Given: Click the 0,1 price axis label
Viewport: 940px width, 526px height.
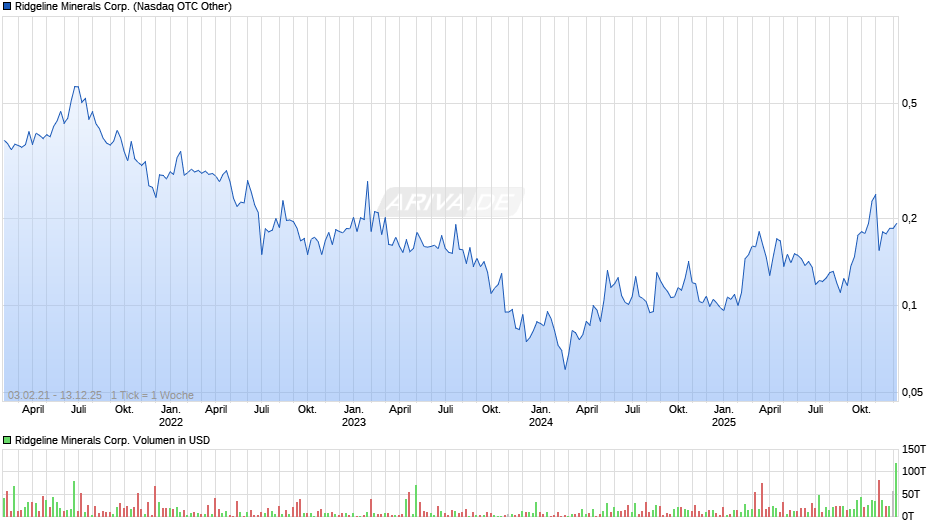Looking at the screenshot, I should pos(909,305).
